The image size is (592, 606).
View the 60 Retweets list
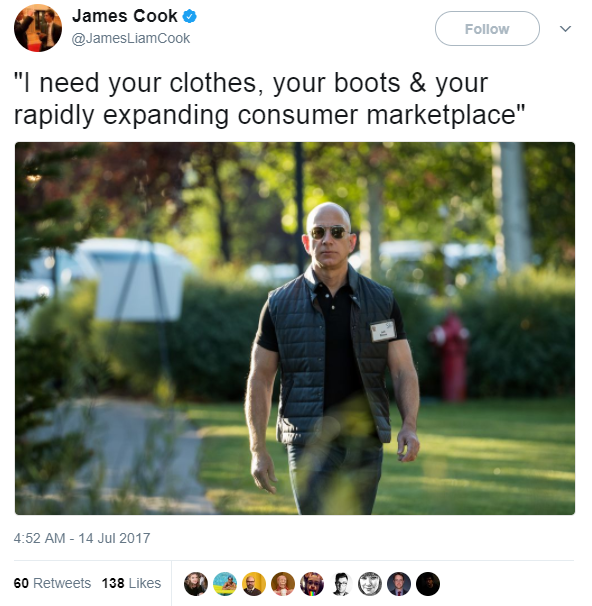52,583
